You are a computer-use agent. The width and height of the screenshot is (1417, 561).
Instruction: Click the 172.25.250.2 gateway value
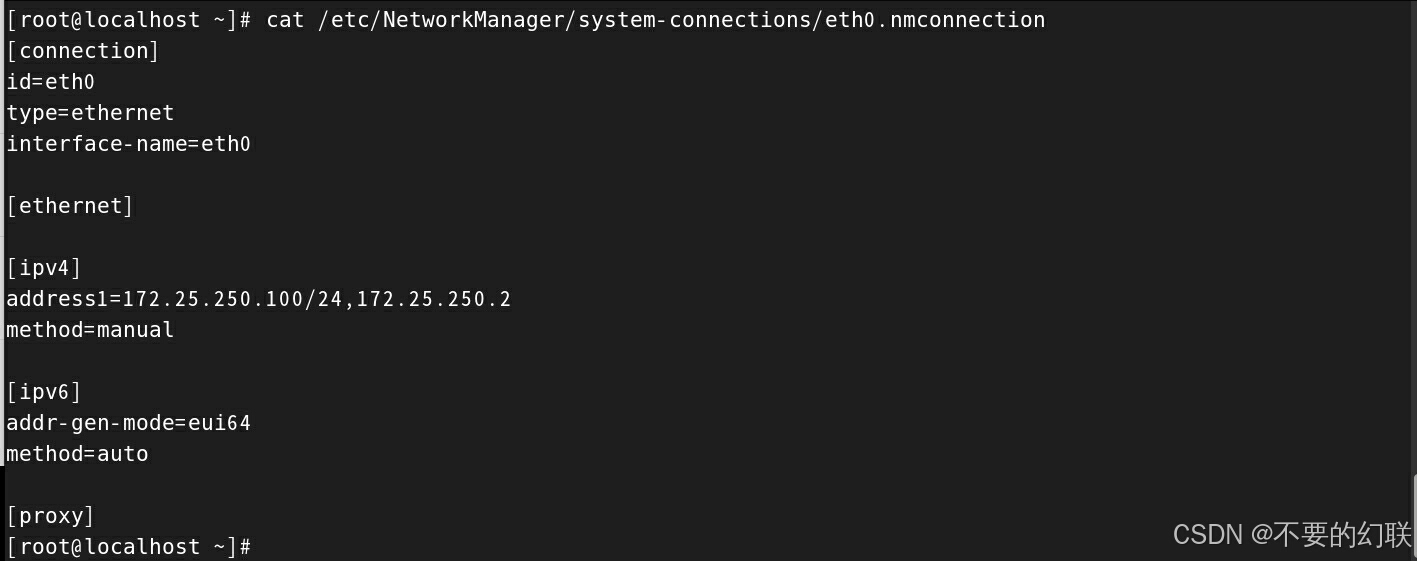click(434, 299)
